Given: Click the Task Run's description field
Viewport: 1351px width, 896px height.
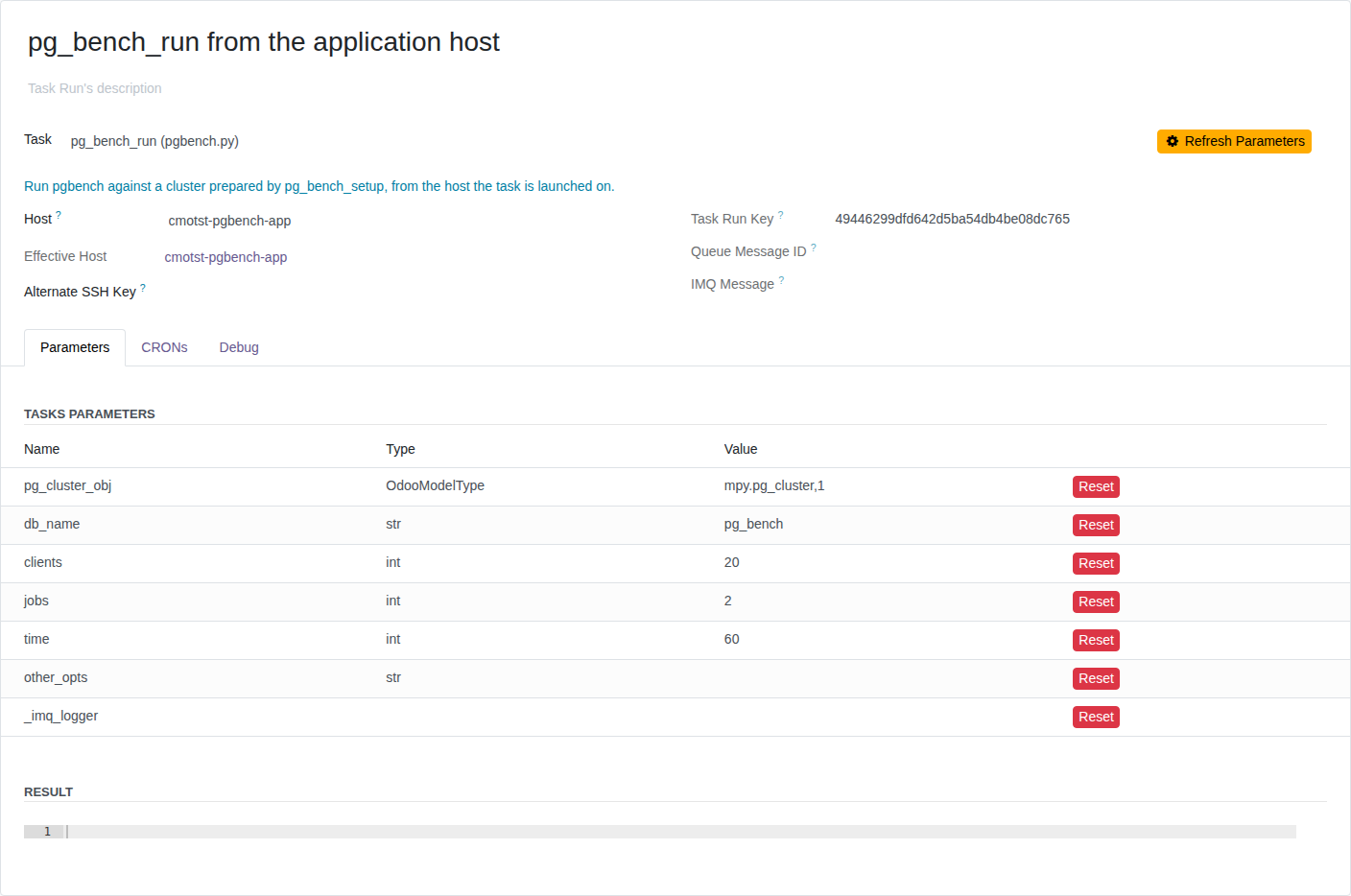Looking at the screenshot, I should (95, 88).
